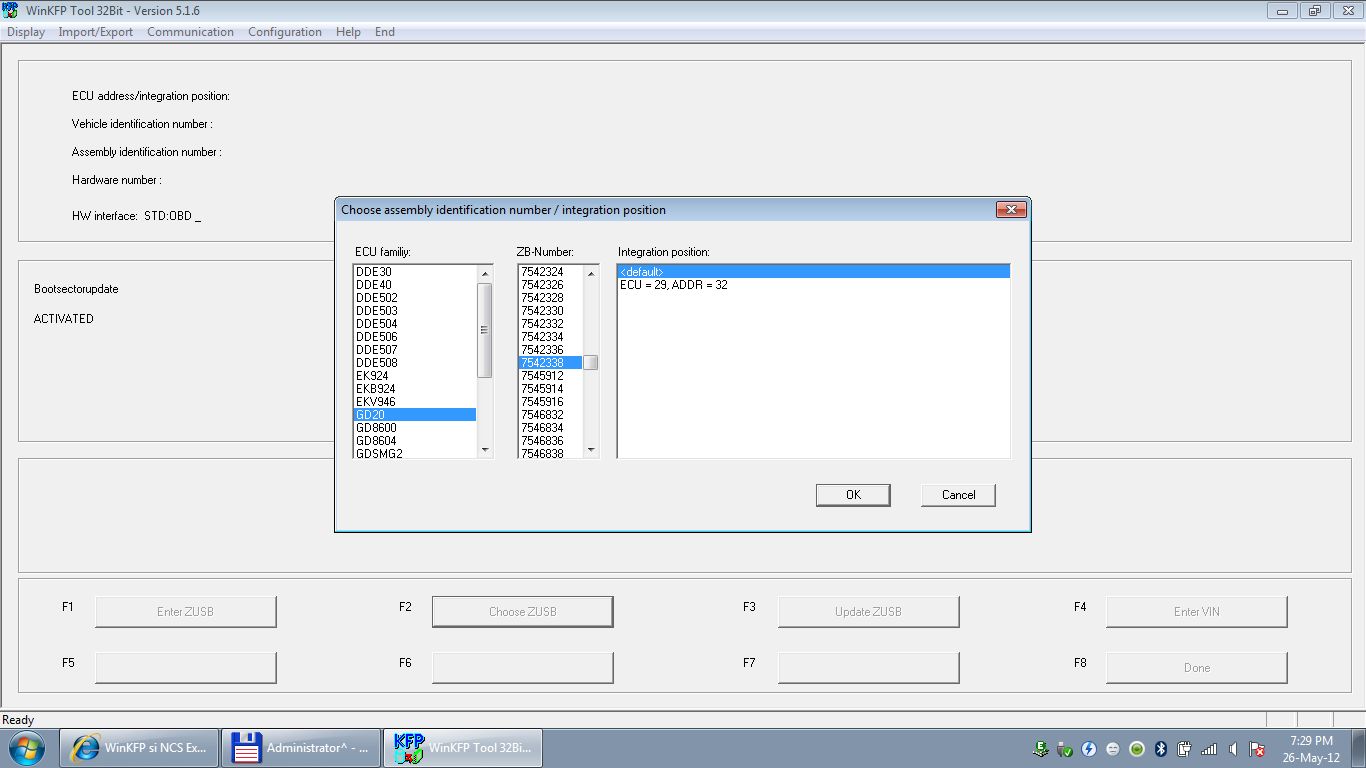Click the ECU family scrollbar thumb

click(x=485, y=330)
